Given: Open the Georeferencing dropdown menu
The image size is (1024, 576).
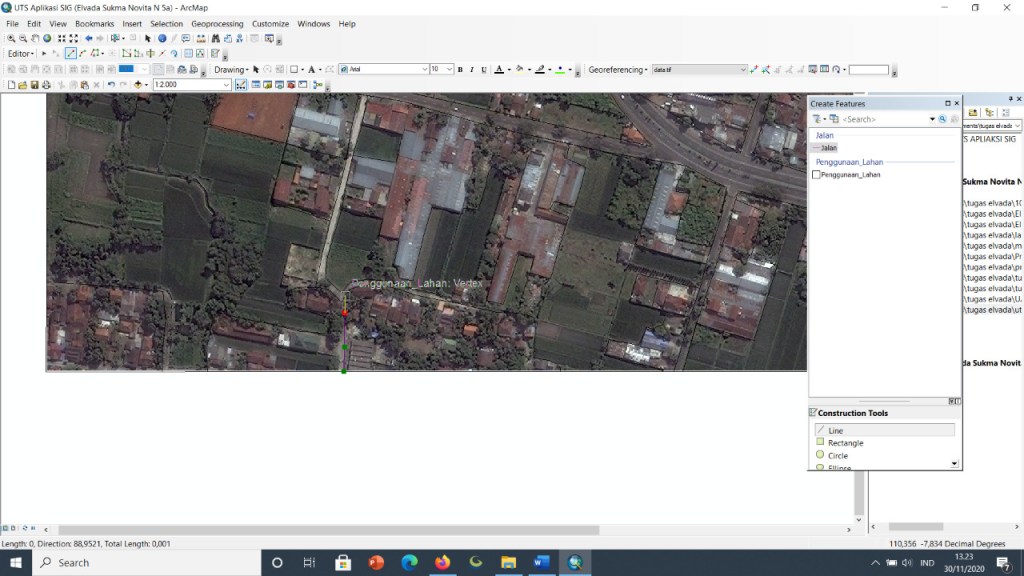Looking at the screenshot, I should pyautogui.click(x=618, y=69).
